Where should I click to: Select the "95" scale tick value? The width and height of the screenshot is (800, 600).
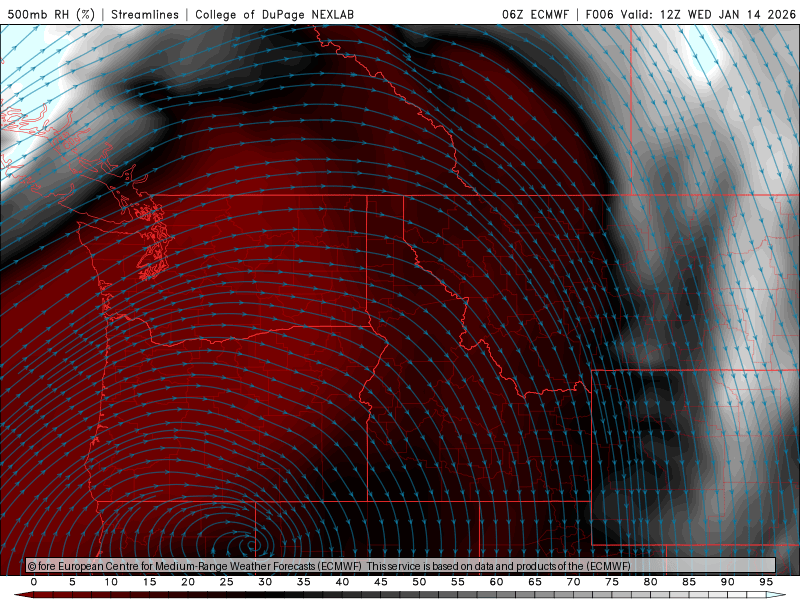[766, 582]
